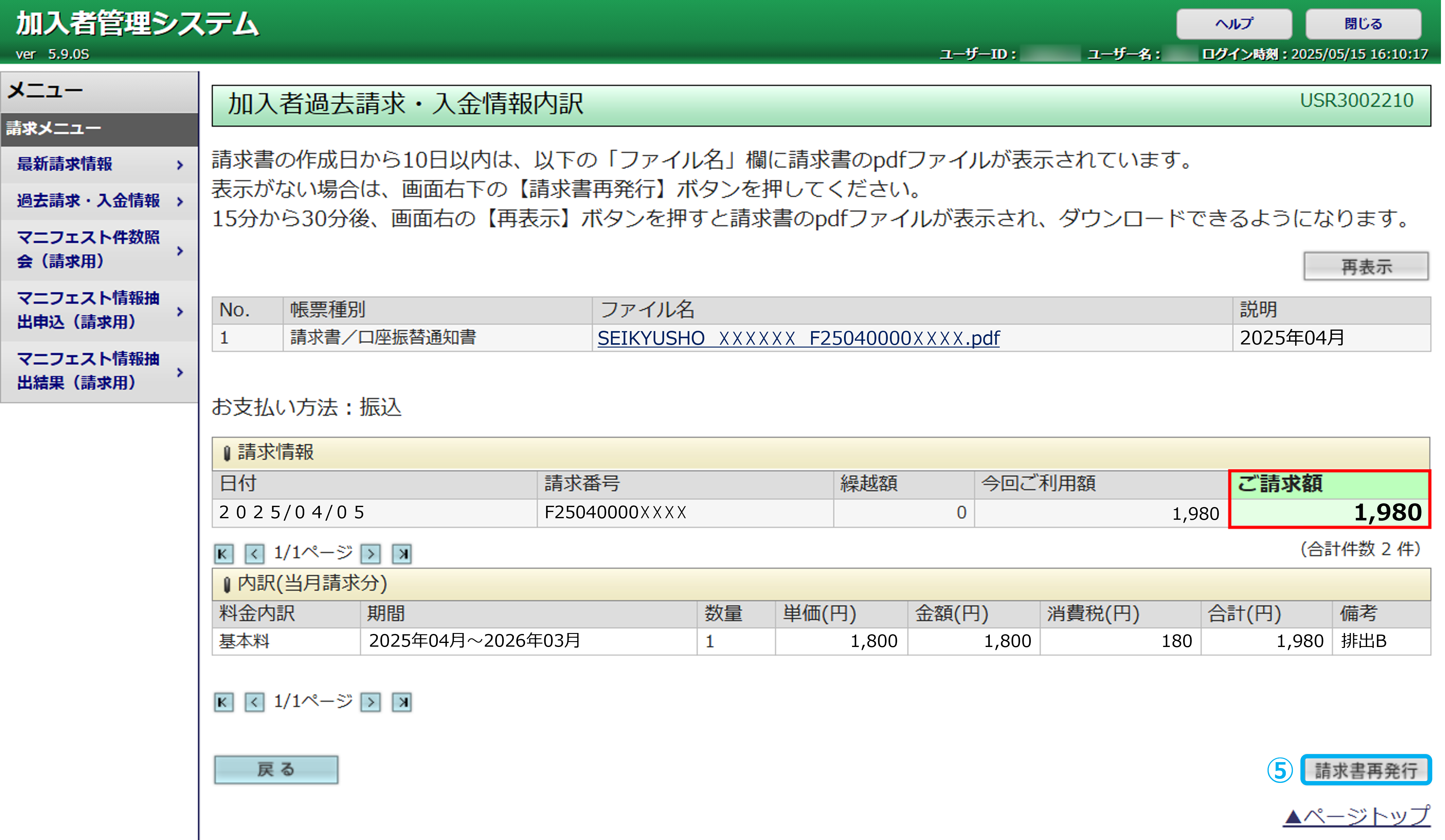Go to first page of 内訳 pager
Viewport: 1445px width, 840px height.
coord(224,702)
